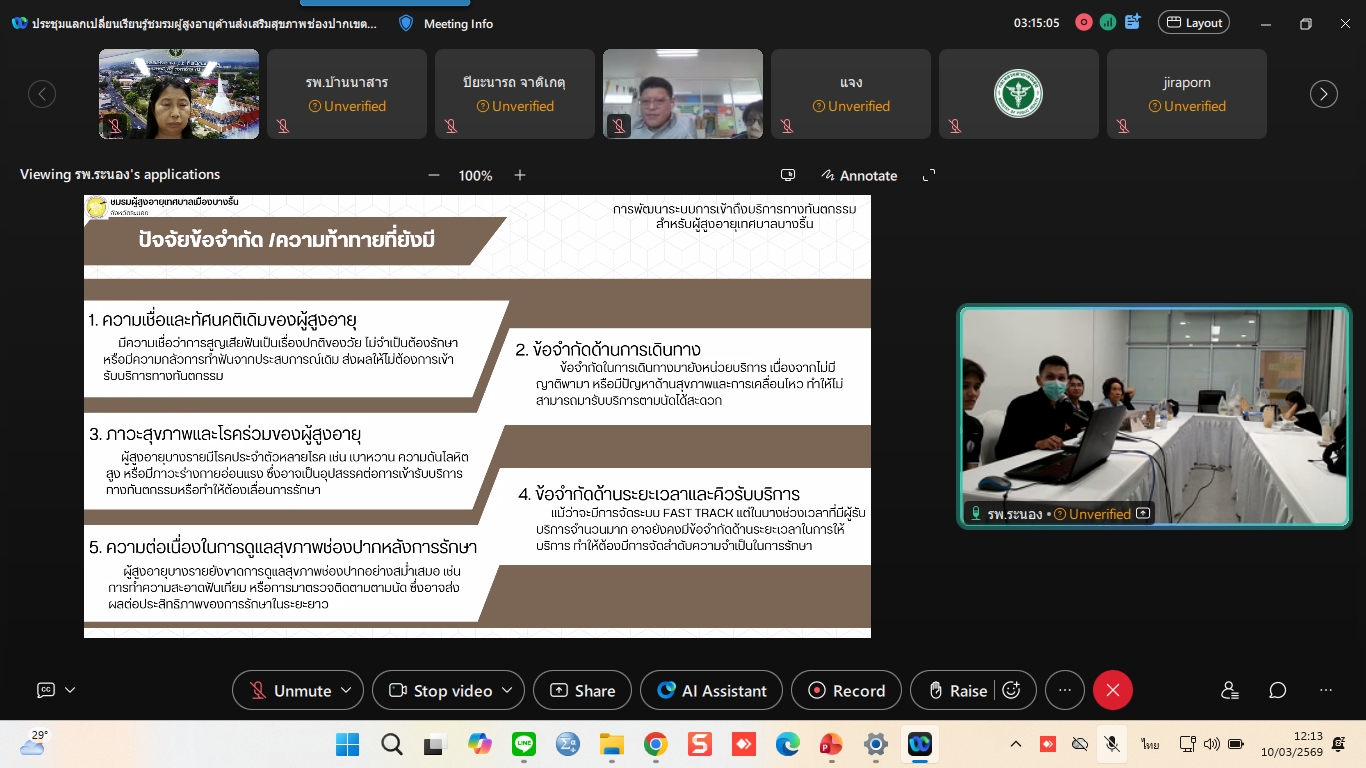Click the Annotate tool
Image resolution: width=1366 pixels, height=768 pixels.
pos(858,175)
